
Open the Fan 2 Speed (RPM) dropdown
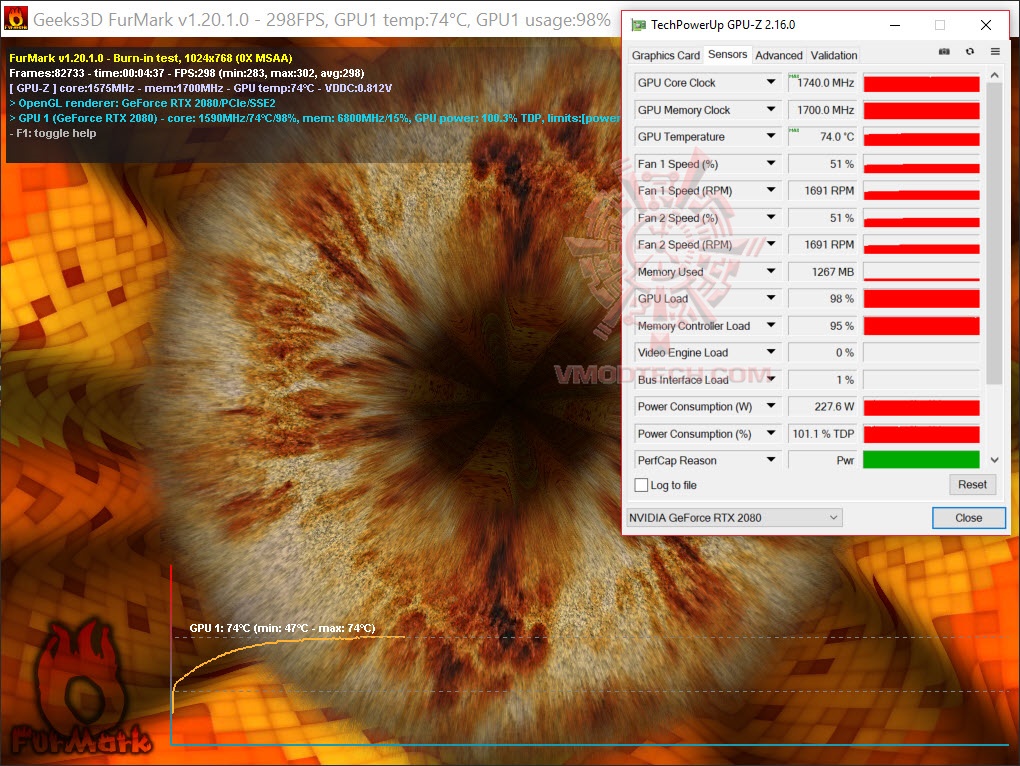pos(770,244)
